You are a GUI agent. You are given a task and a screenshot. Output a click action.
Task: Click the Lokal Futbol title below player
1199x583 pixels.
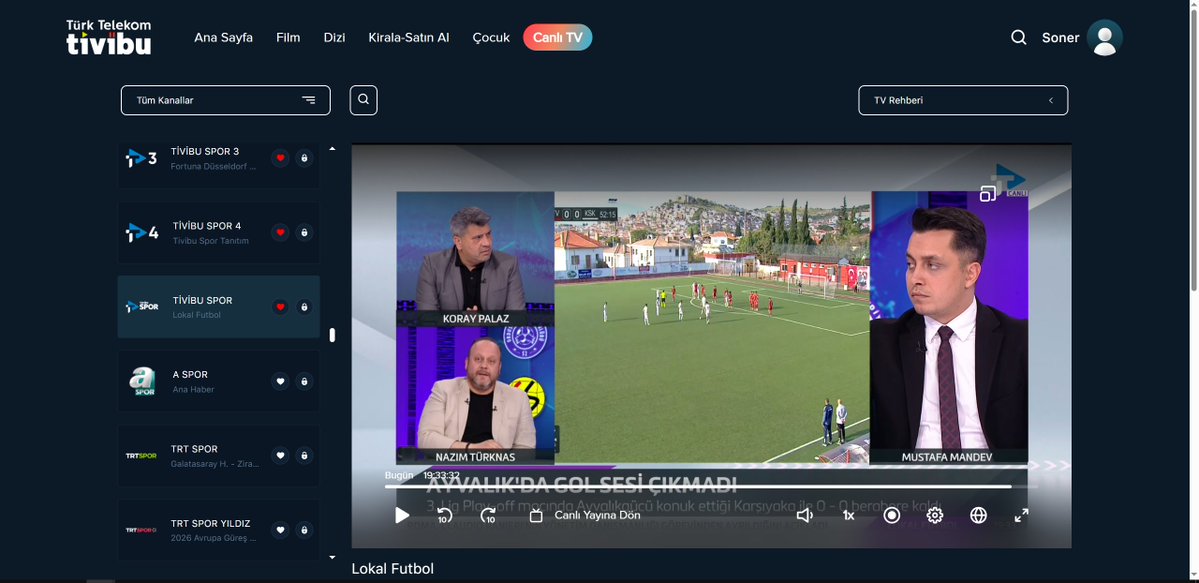[x=392, y=569]
